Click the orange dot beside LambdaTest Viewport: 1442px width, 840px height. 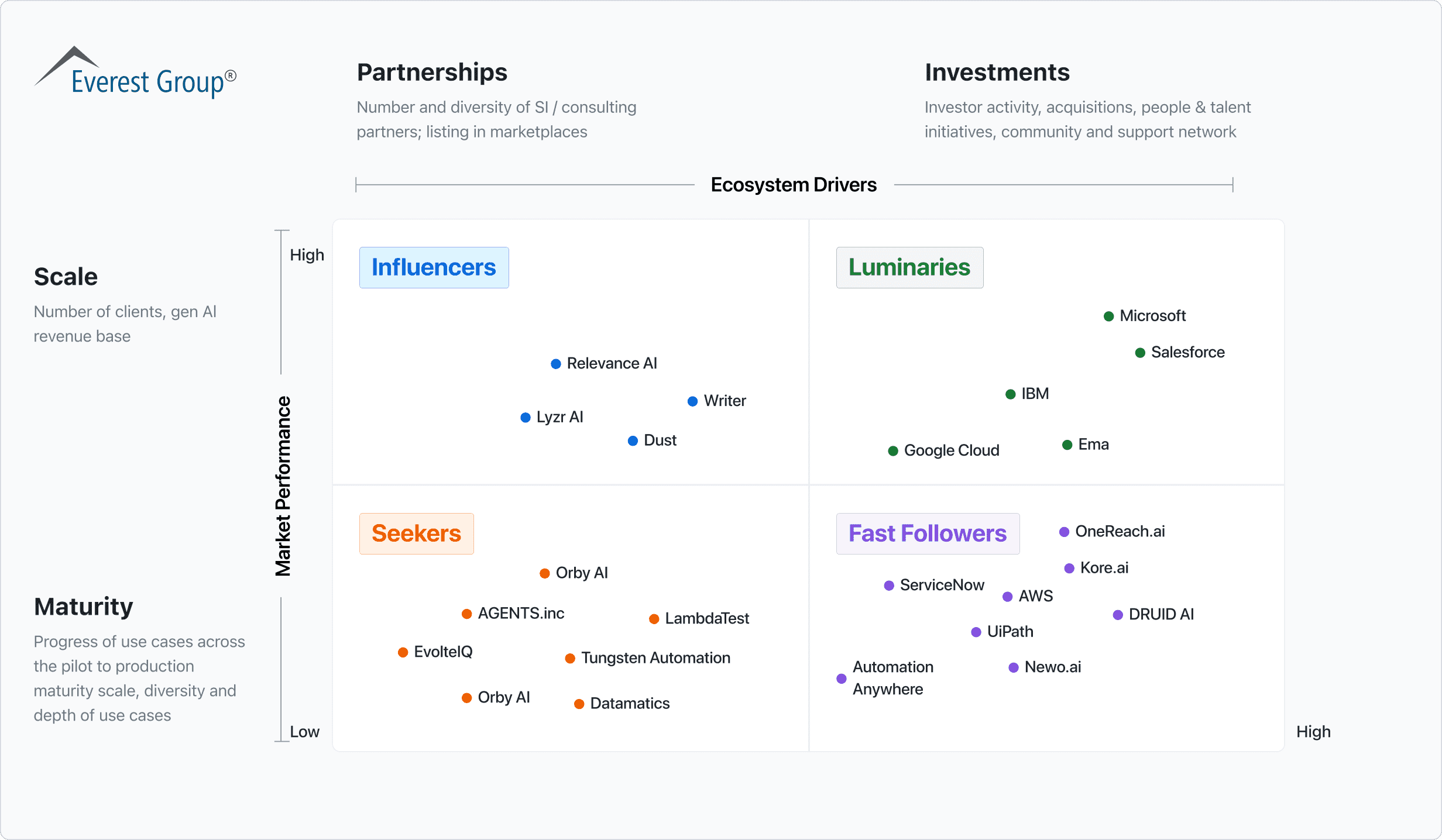click(x=654, y=619)
